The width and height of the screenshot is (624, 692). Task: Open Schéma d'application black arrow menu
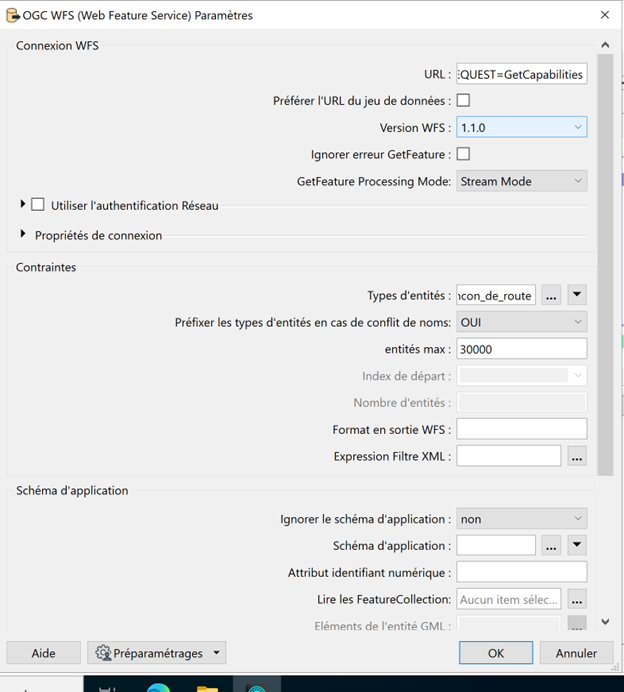(577, 545)
